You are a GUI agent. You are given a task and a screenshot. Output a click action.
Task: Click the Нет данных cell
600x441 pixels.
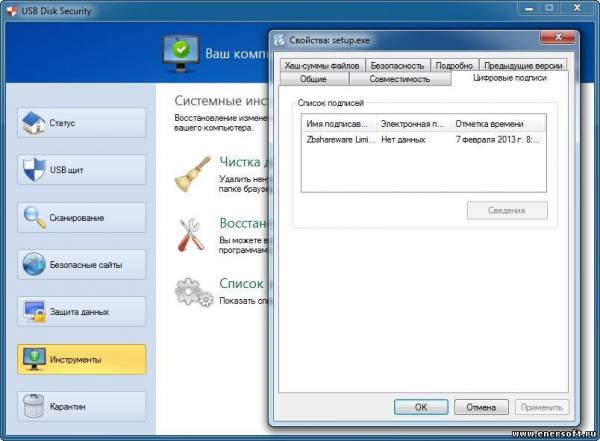(403, 140)
